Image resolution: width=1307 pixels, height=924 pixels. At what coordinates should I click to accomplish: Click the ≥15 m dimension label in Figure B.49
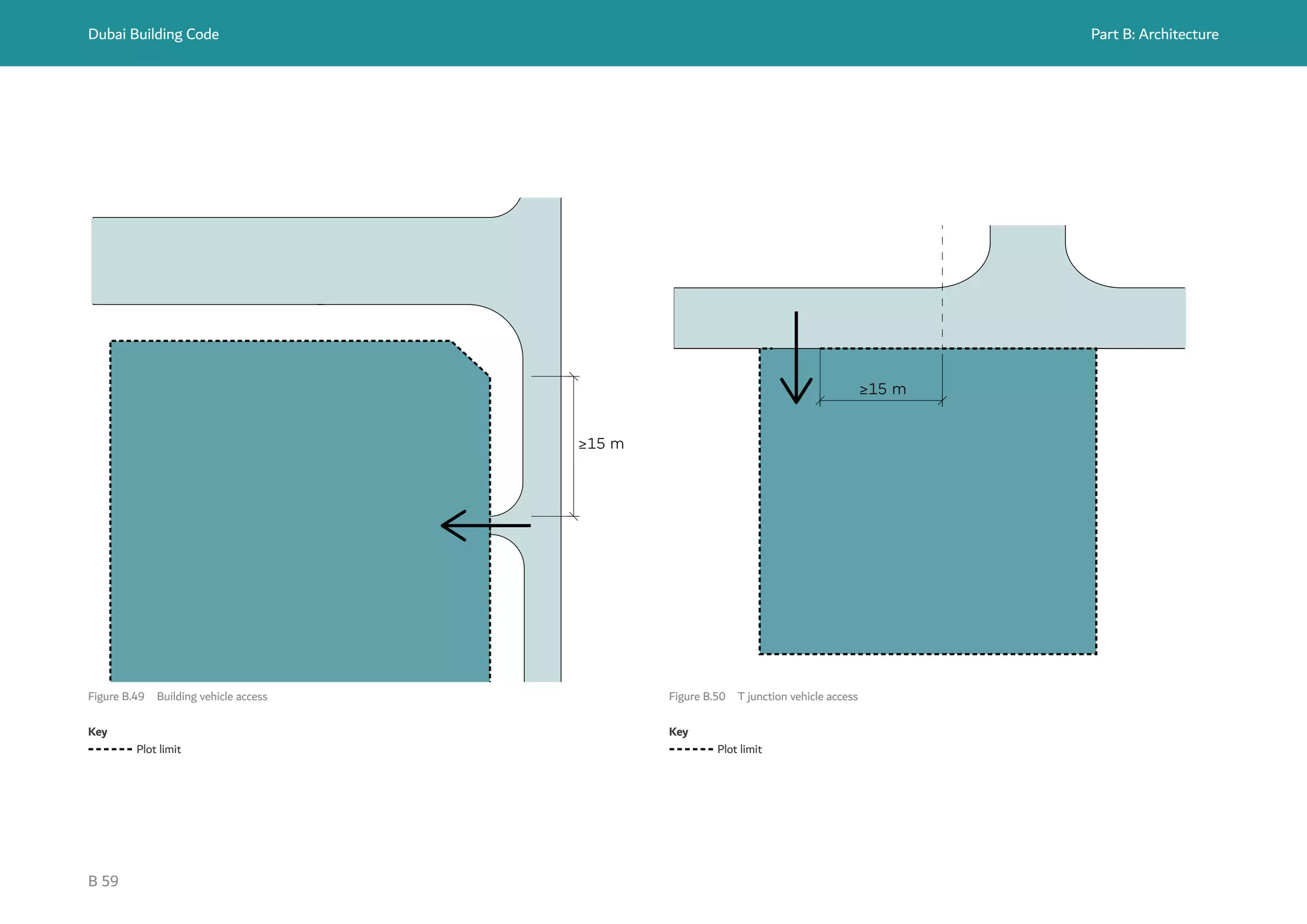coord(601,443)
